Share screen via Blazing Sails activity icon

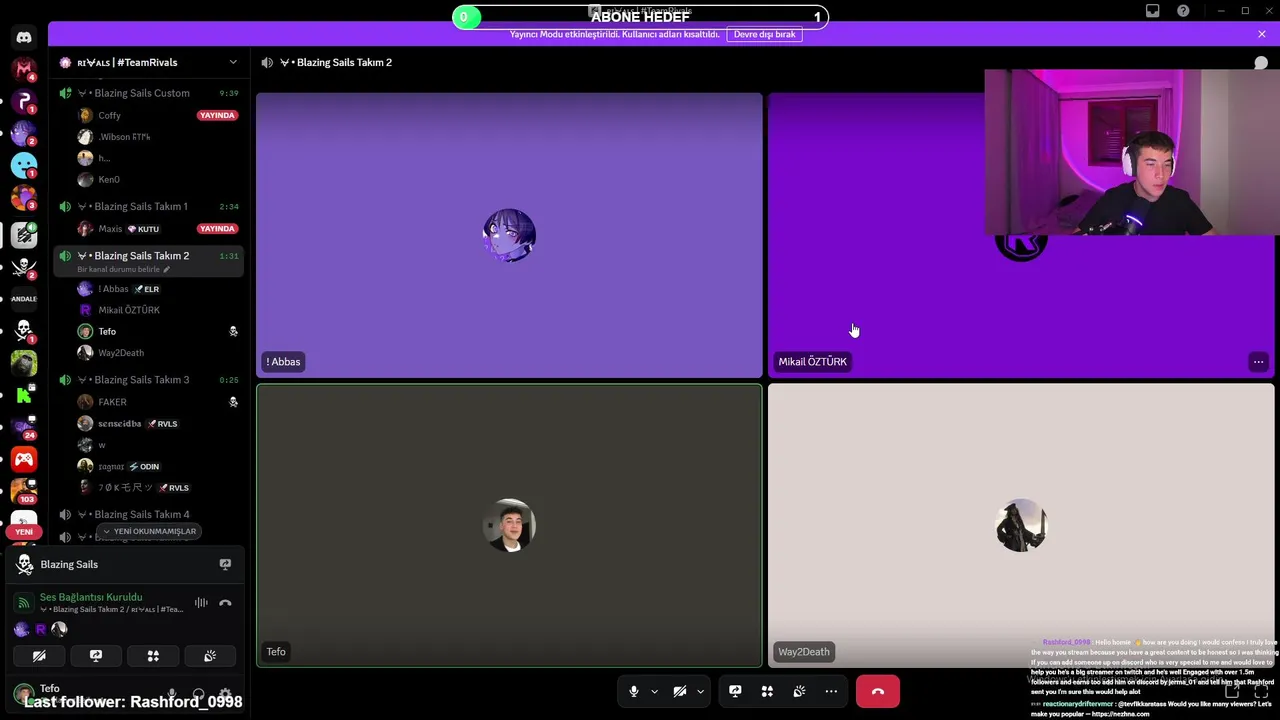click(x=225, y=564)
